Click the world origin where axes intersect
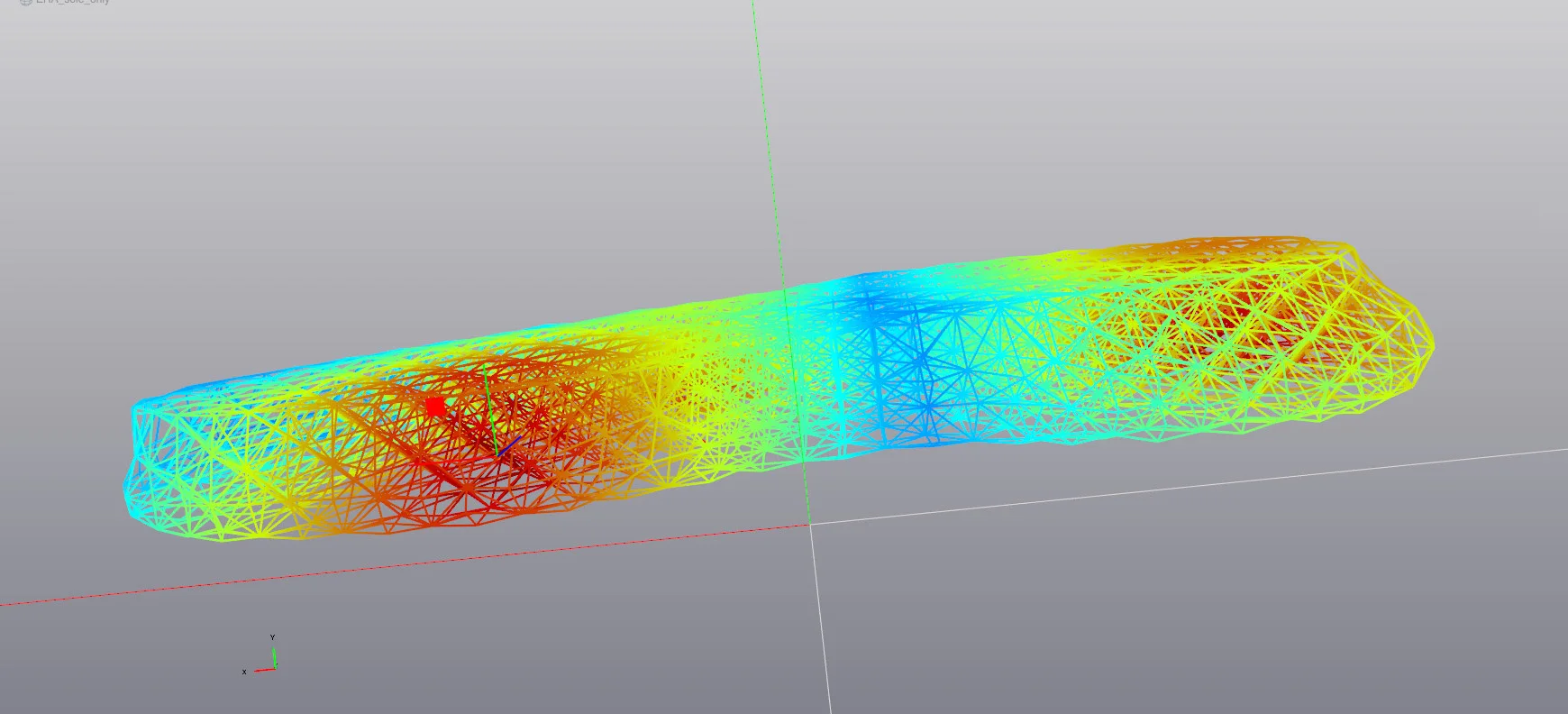Screen dimensions: 1568x714 809,524
